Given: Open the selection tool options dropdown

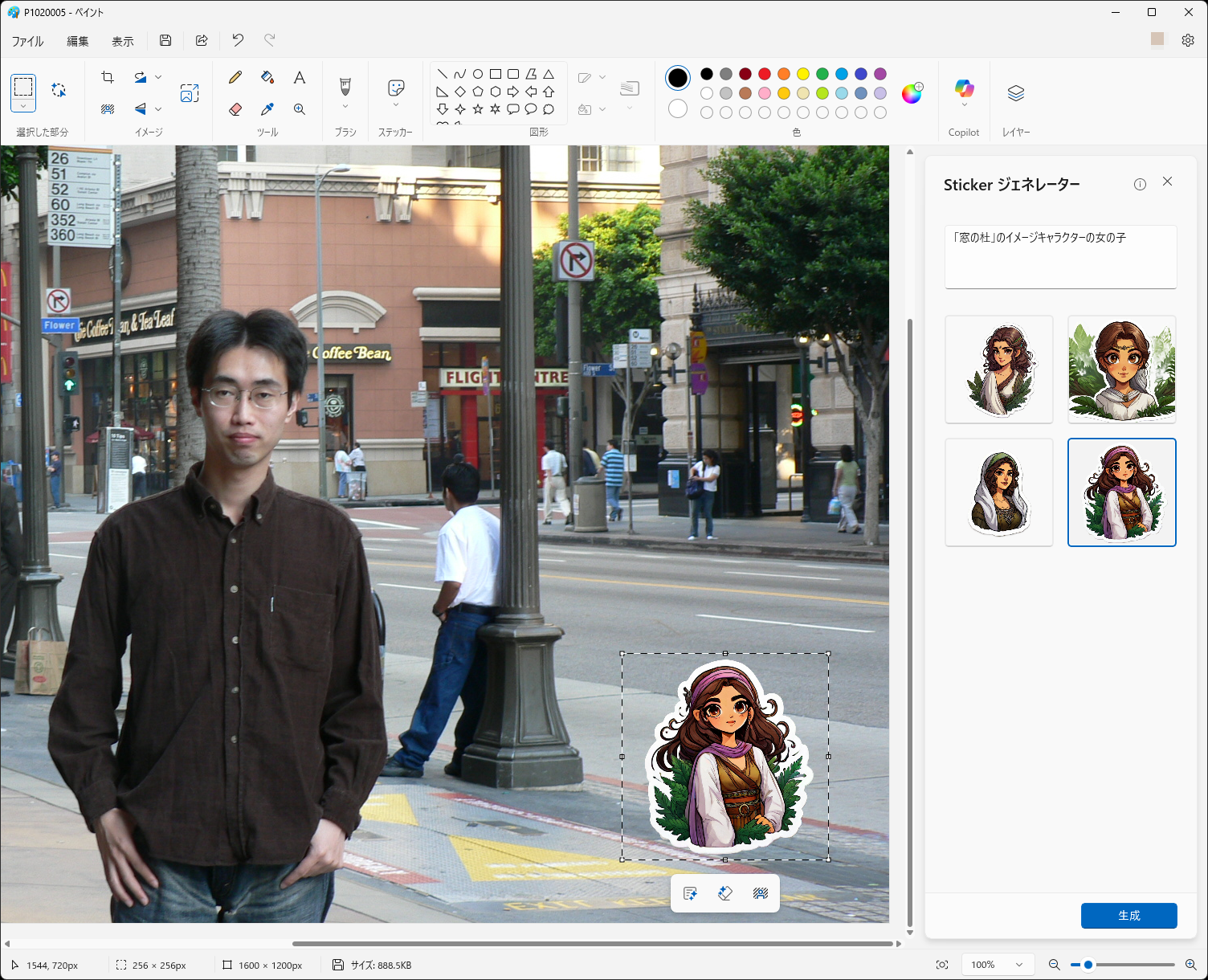Looking at the screenshot, I should [x=23, y=105].
